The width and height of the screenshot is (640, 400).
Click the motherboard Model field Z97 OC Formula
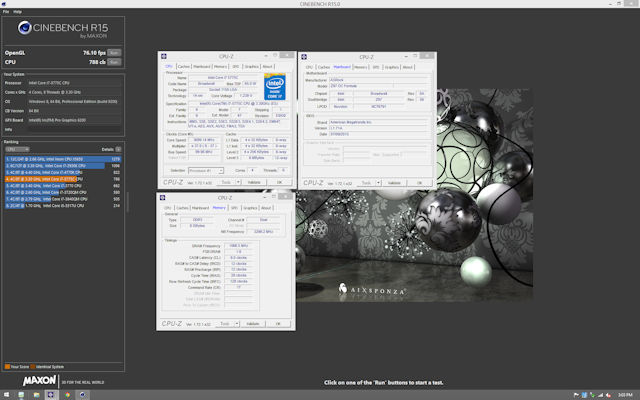point(361,86)
